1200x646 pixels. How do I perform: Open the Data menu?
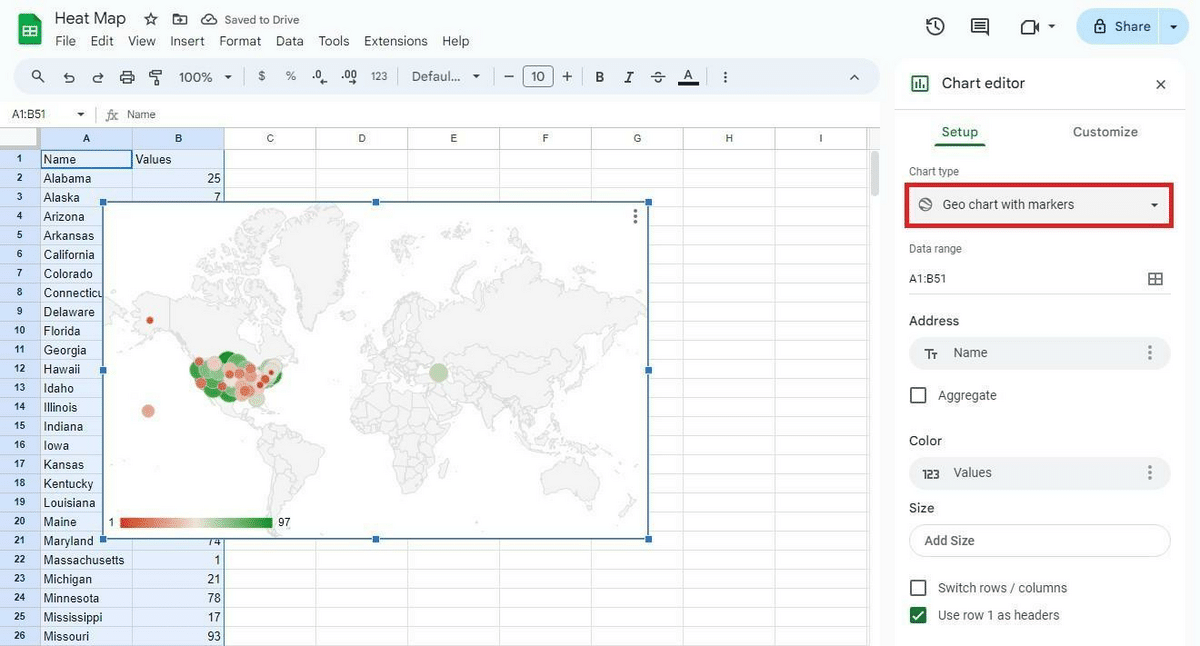pos(290,41)
